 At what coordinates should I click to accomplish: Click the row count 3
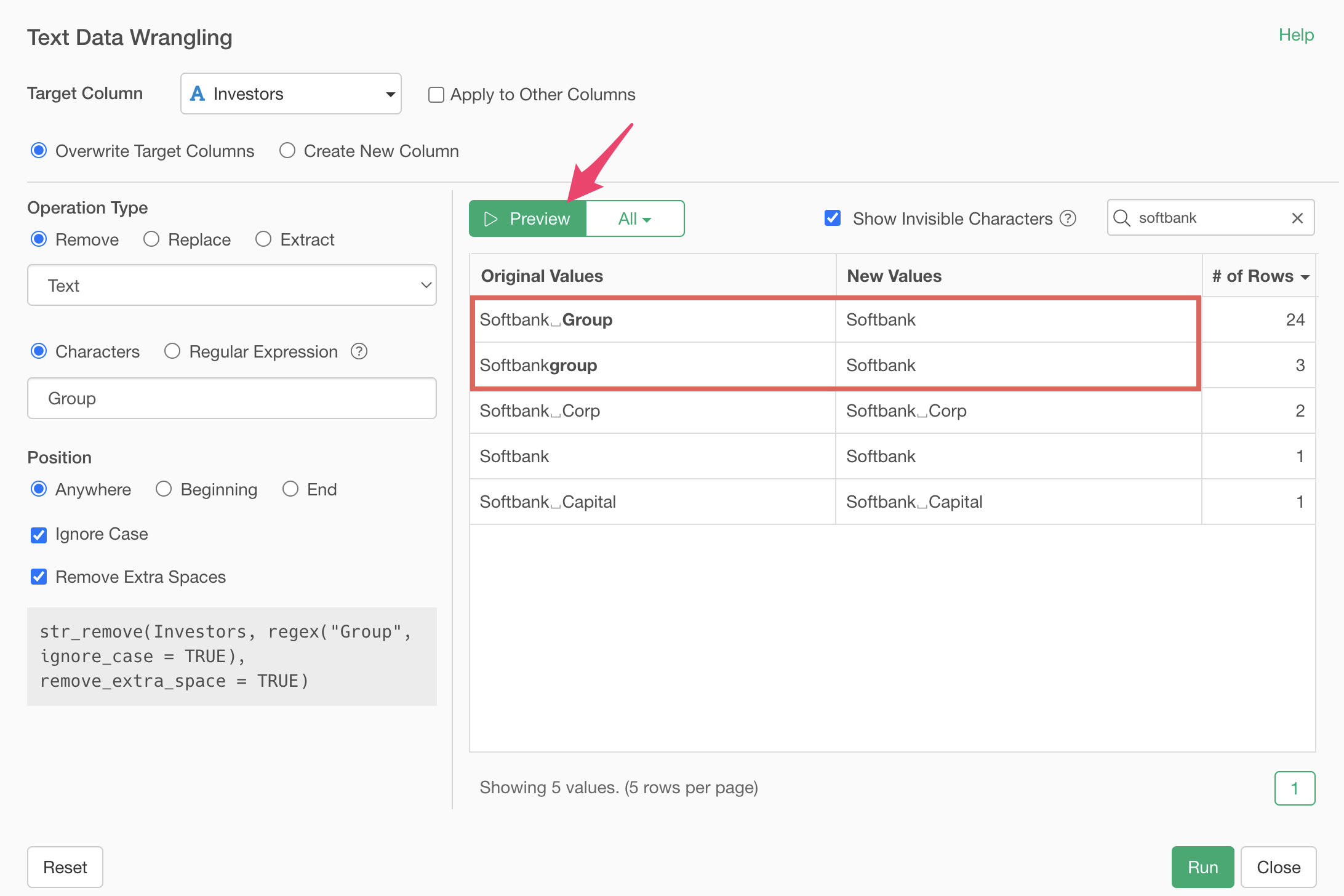(x=1300, y=366)
